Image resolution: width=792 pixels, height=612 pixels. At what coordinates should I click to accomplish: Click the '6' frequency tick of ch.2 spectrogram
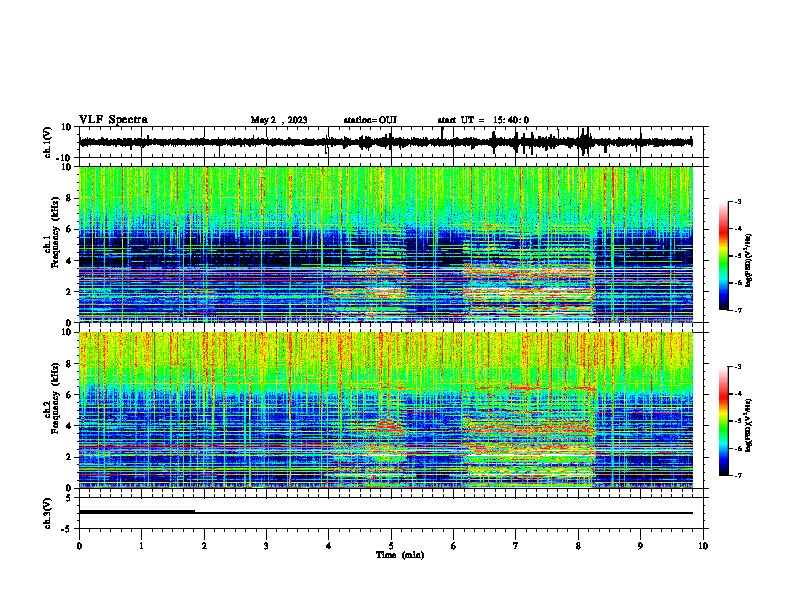69,395
